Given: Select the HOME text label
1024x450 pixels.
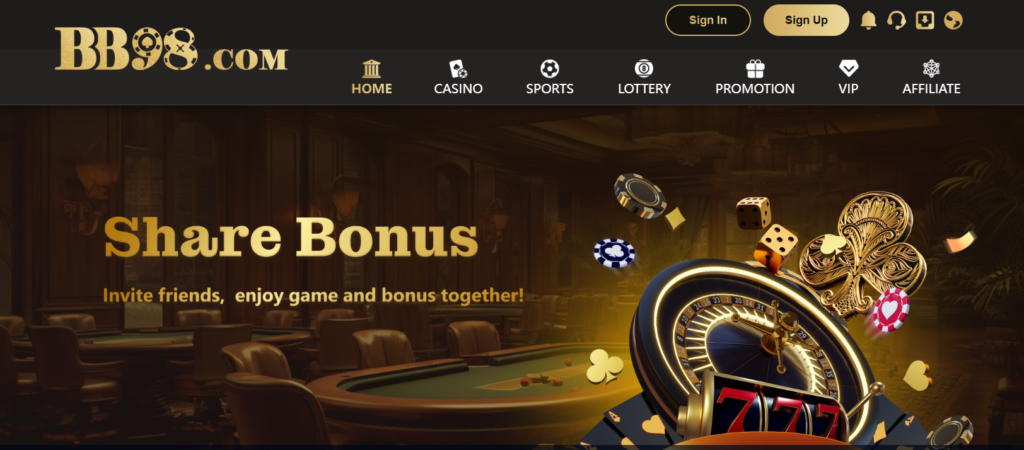Looking at the screenshot, I should point(372,89).
